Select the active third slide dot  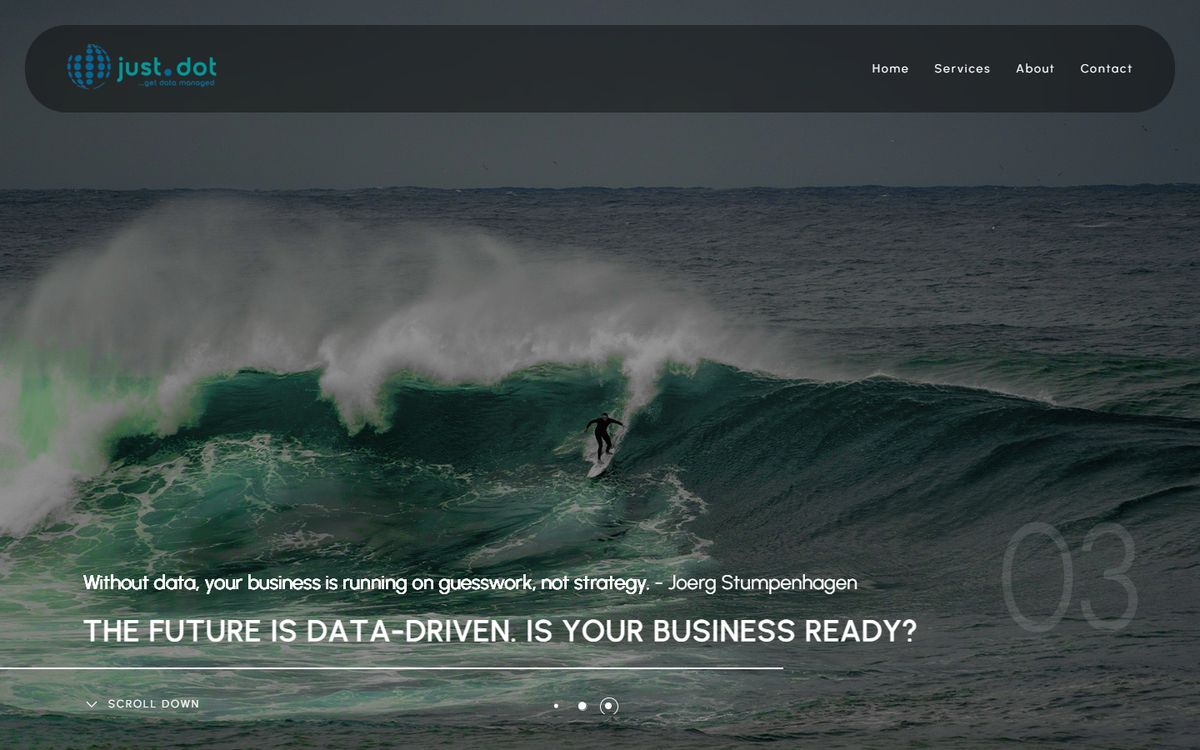coord(609,706)
